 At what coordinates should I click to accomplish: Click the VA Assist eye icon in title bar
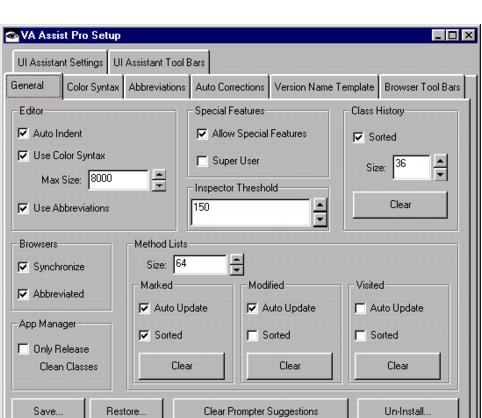(x=12, y=35)
